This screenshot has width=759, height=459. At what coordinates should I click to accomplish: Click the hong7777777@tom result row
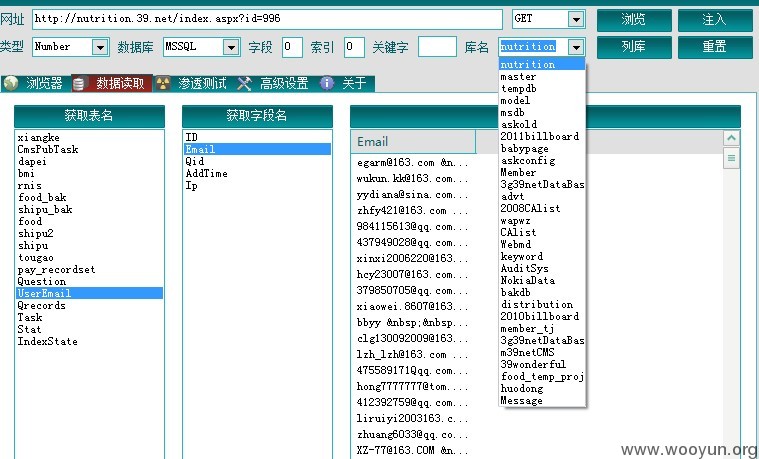[413, 386]
